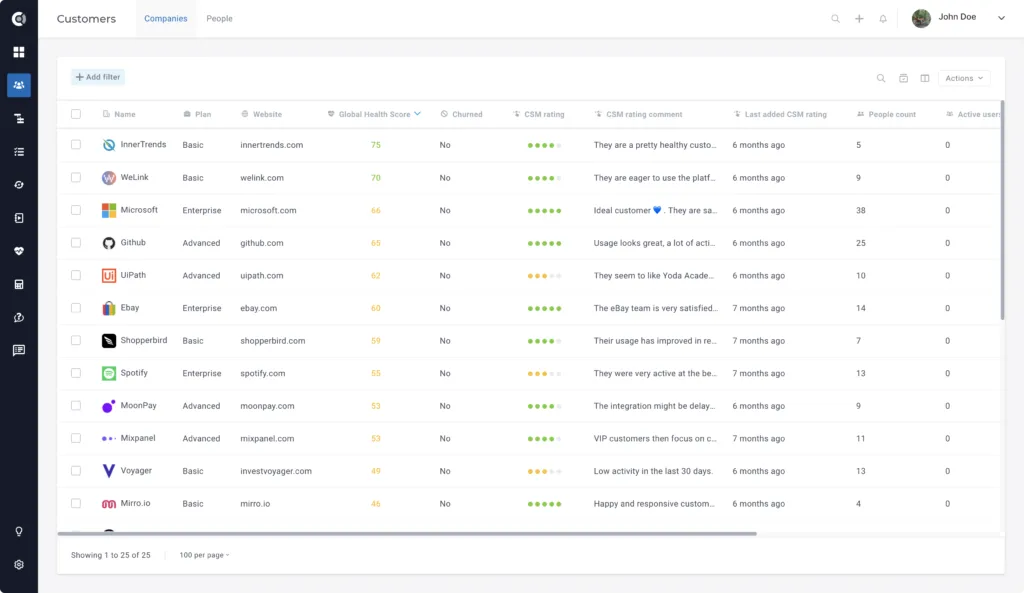The width and height of the screenshot is (1024, 593).
Task: Select the Github row checkbox
Action: click(76, 243)
